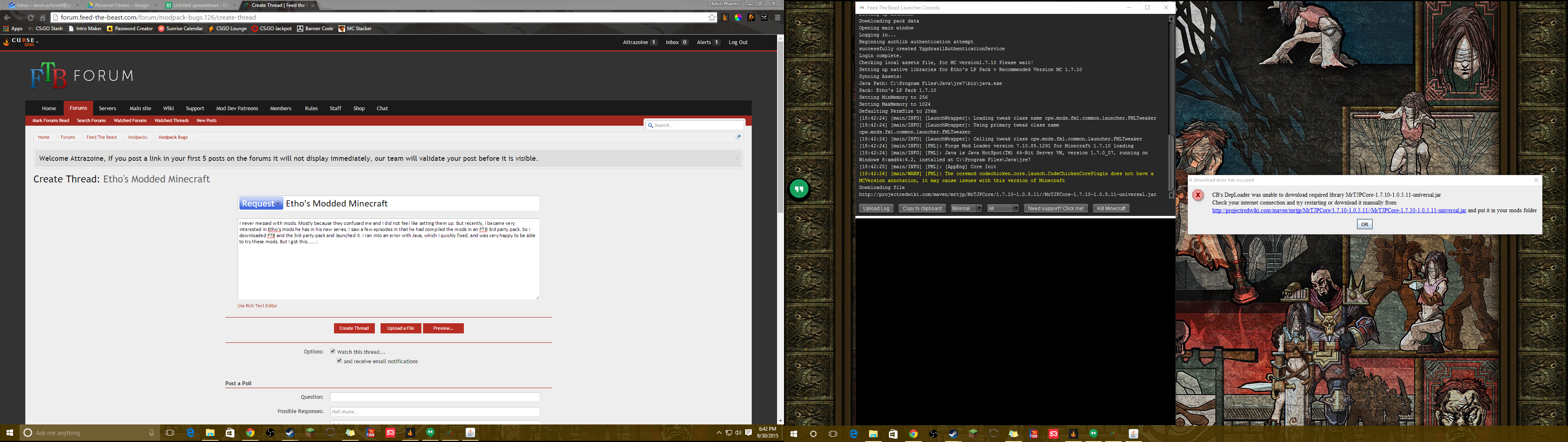Open the Minecraft grass block icon on left taskbar
1568x442 pixels.
click(310, 433)
